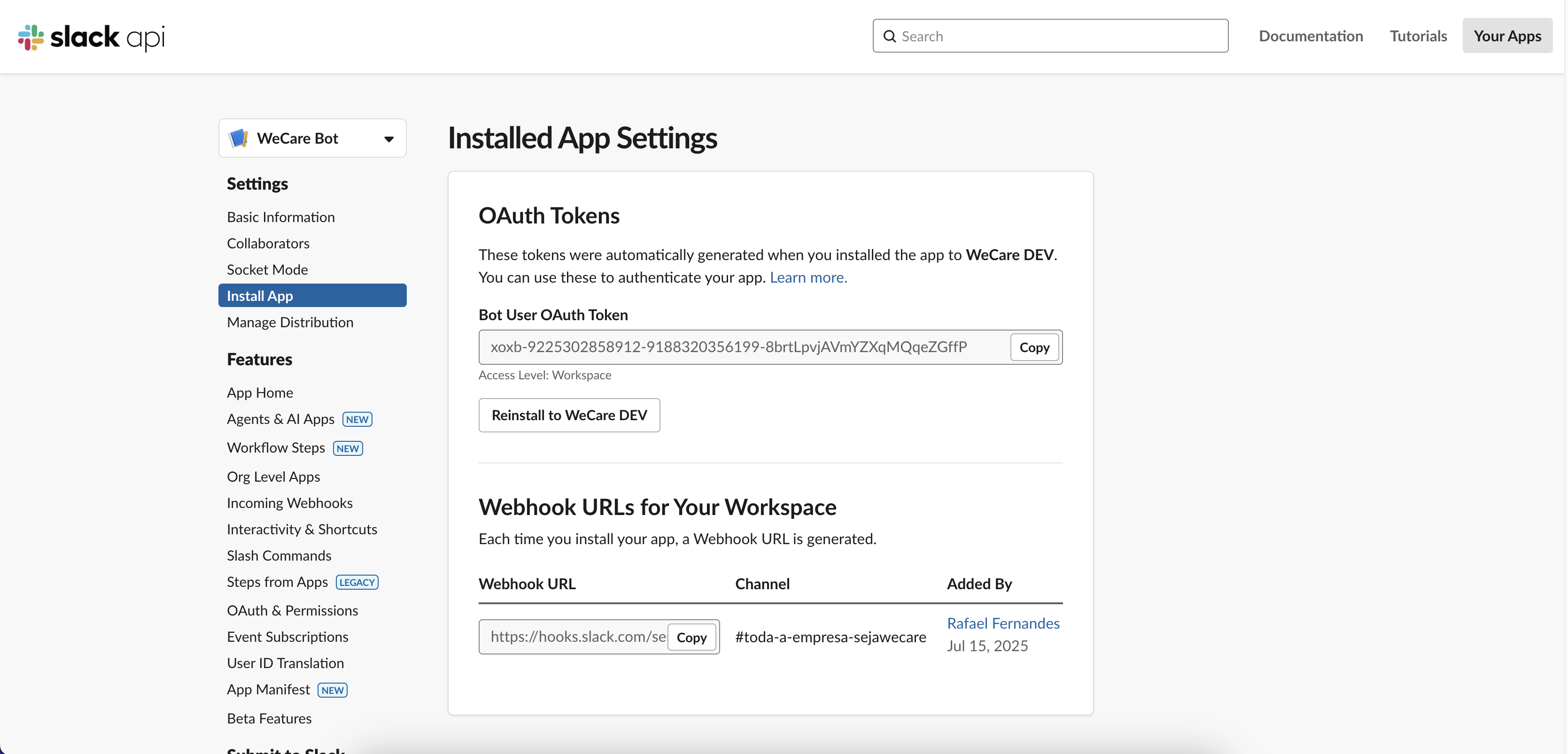Open the Socket Mode page
Viewport: 1568px width, 754px height.
[267, 269]
